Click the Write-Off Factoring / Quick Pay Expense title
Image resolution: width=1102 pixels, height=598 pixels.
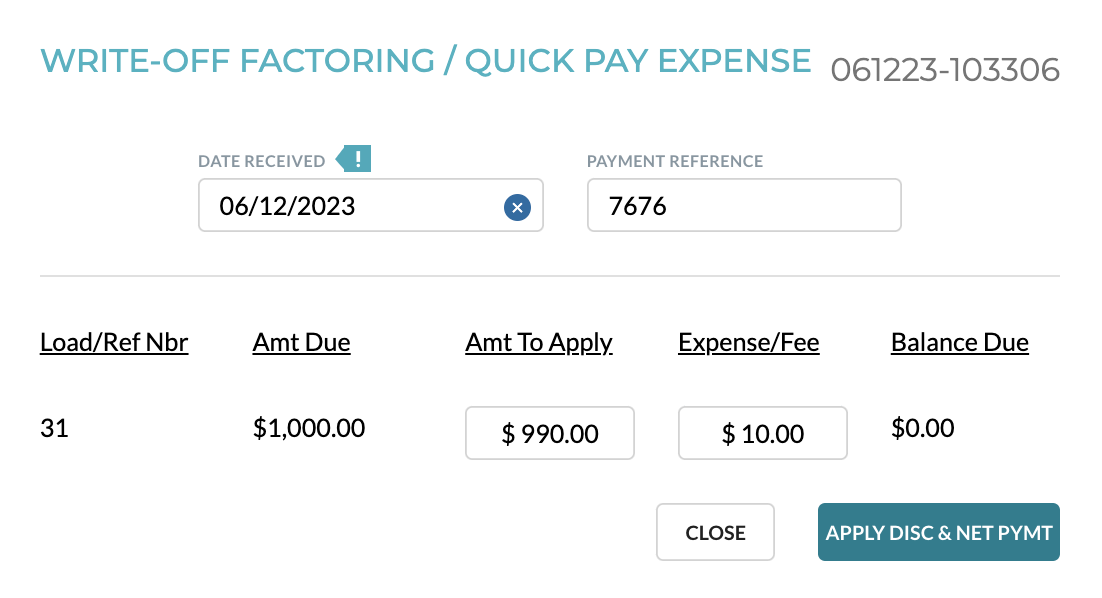pyautogui.click(x=426, y=60)
